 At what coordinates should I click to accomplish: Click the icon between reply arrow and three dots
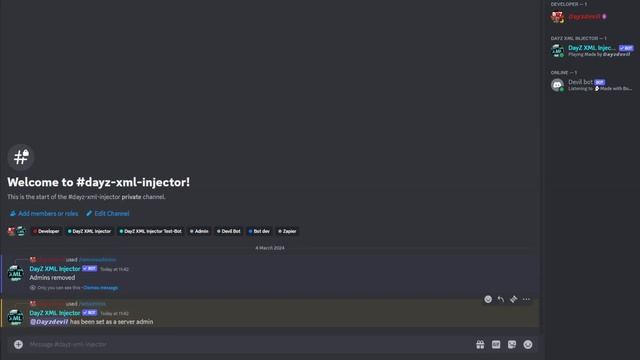coord(513,299)
